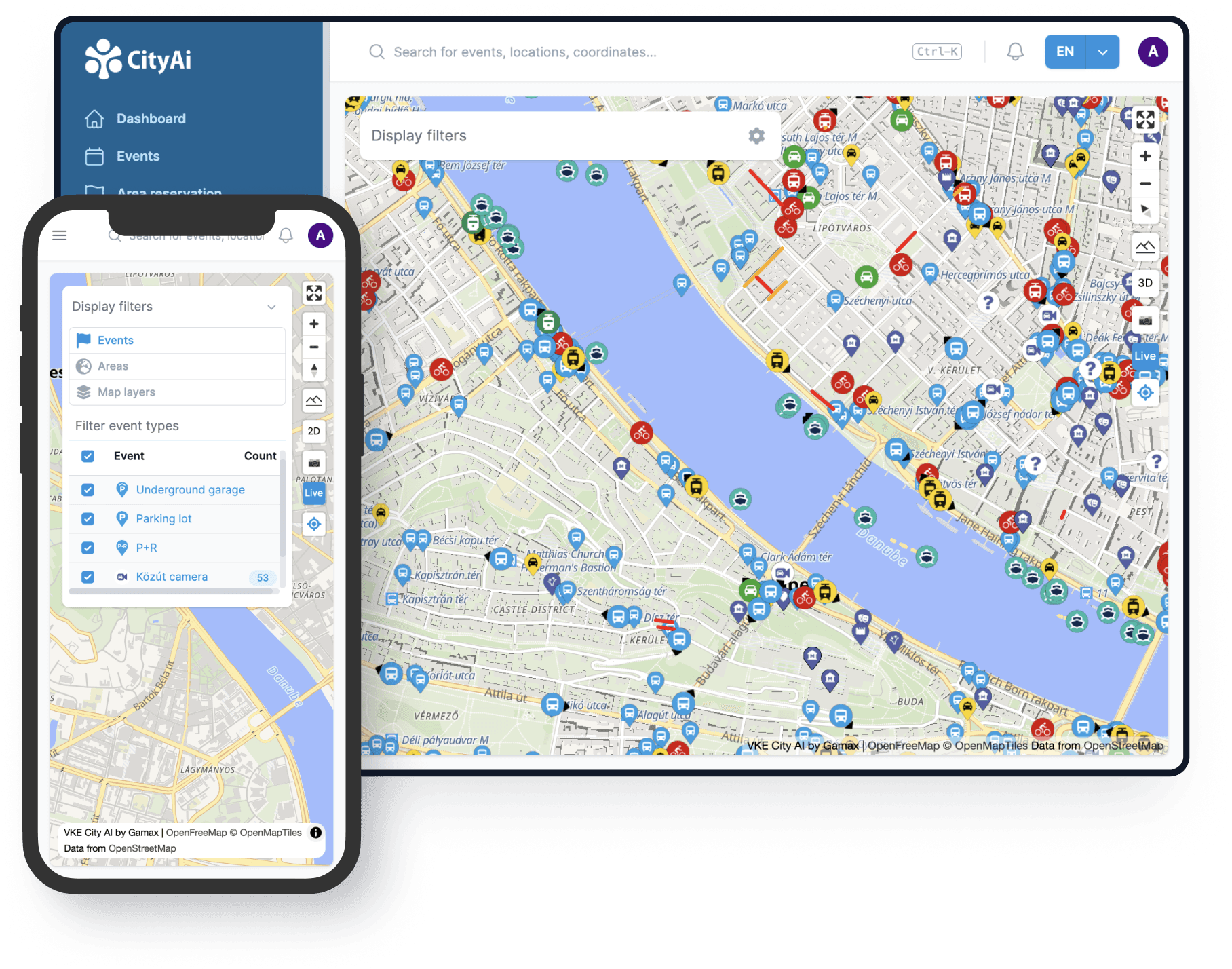Select the Events tab in phone filters
This screenshot has height=969, width=1232.
click(x=177, y=341)
